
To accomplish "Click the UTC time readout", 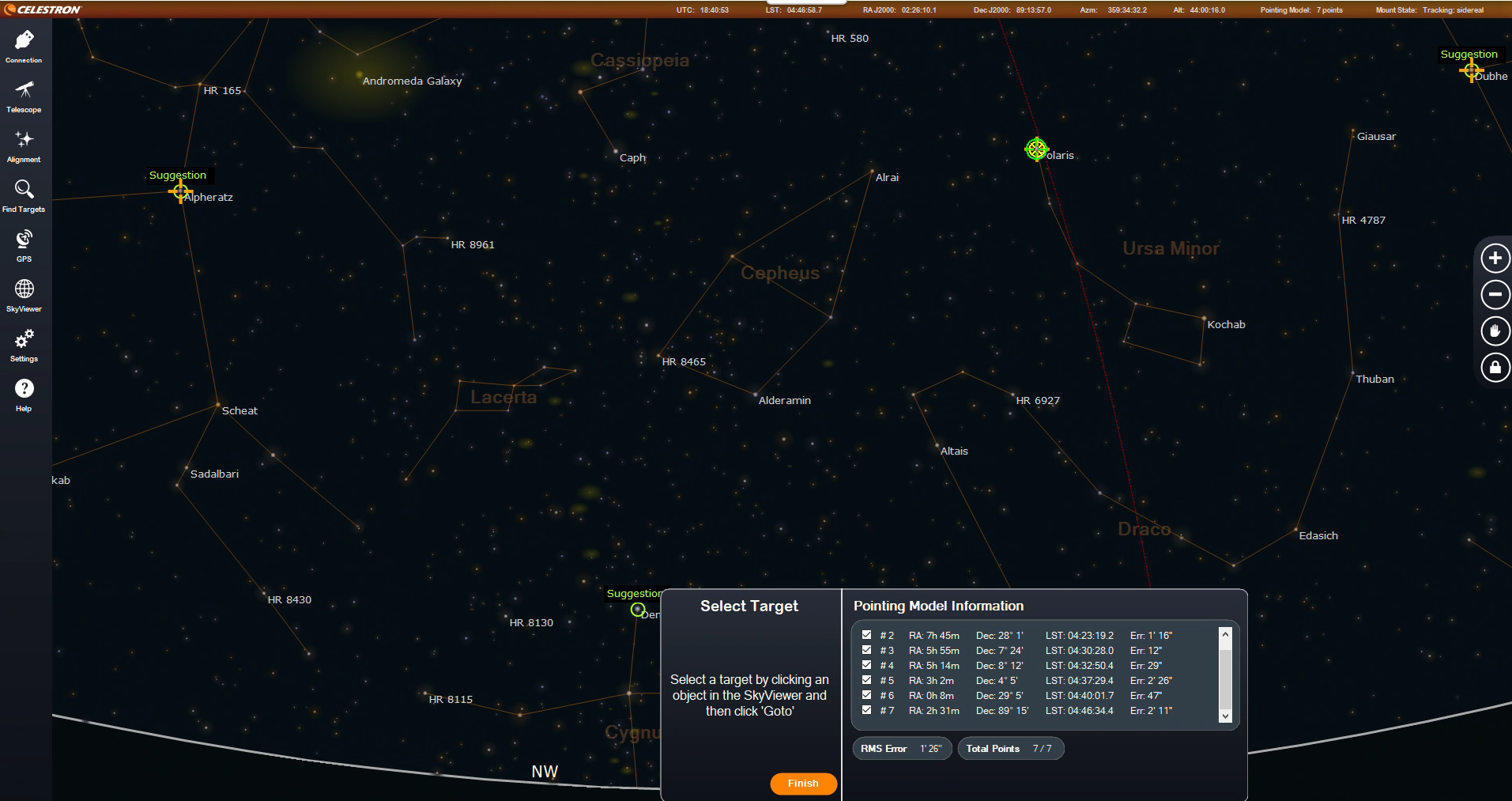I will pos(703,10).
